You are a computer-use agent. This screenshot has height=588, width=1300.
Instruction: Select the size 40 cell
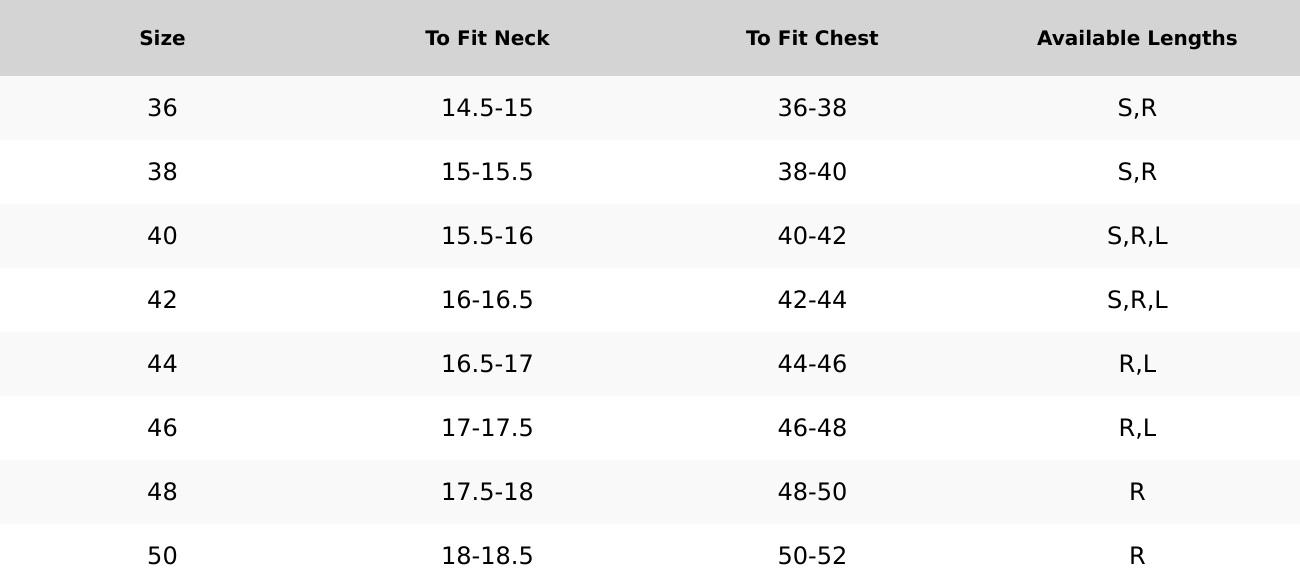162,236
